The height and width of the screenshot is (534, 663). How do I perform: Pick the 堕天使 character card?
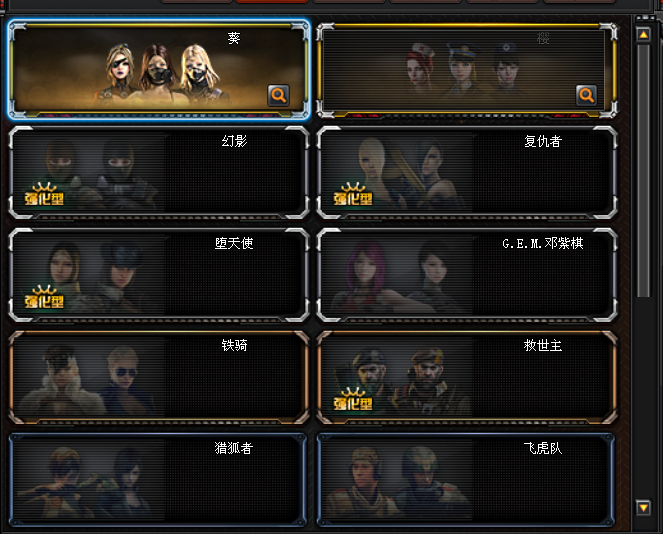pos(159,275)
